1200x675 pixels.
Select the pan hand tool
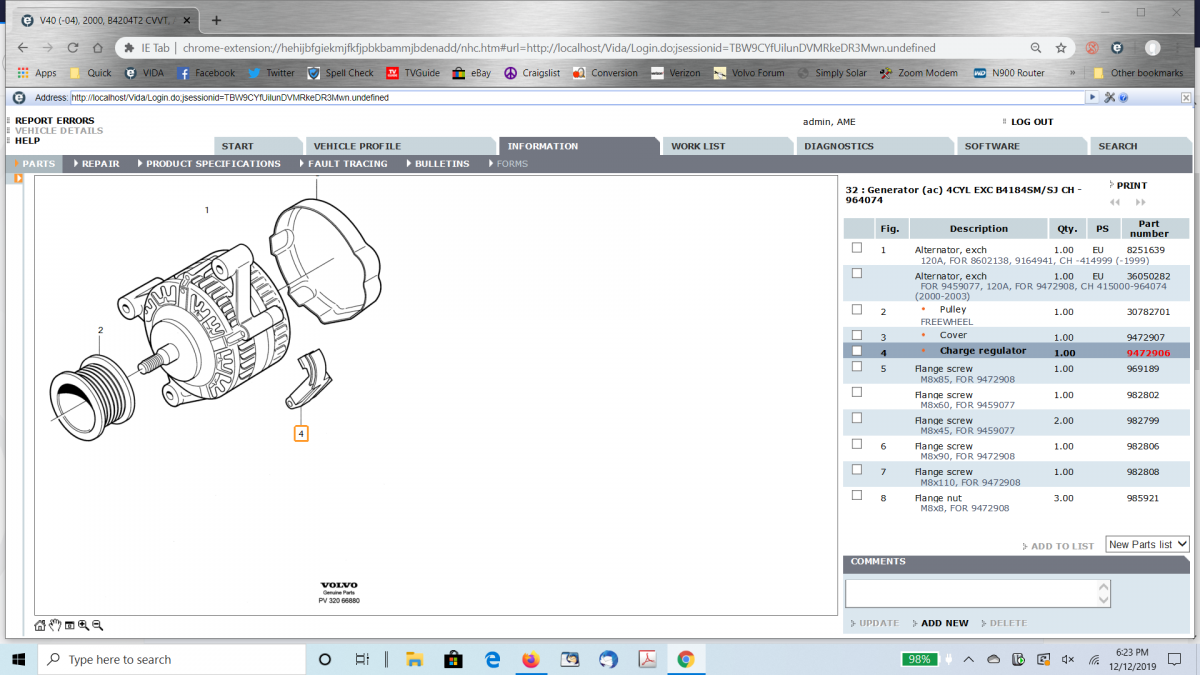pos(55,625)
